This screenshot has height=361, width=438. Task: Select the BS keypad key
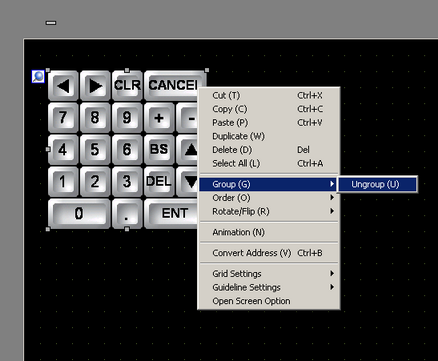159,149
